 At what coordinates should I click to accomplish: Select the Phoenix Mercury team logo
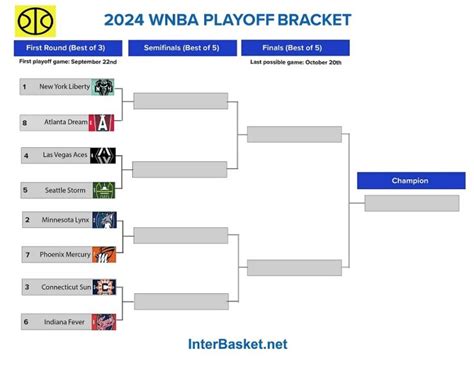tap(104, 255)
